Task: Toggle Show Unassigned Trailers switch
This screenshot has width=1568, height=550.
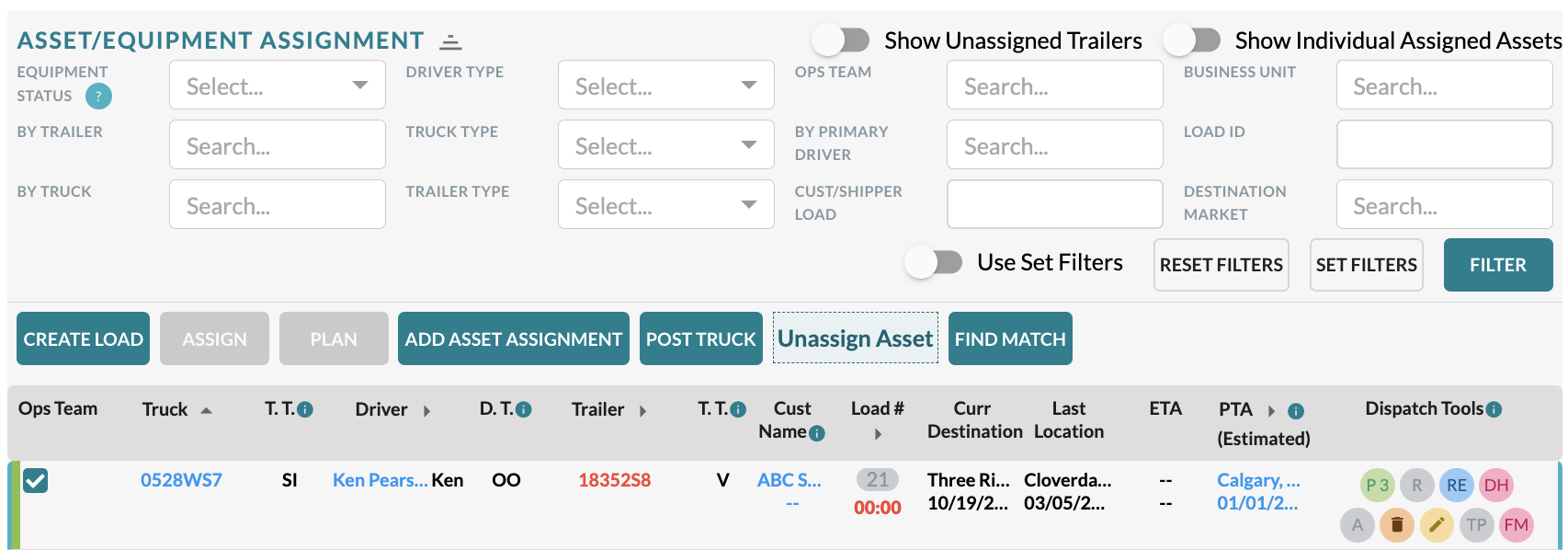Action: (841, 40)
